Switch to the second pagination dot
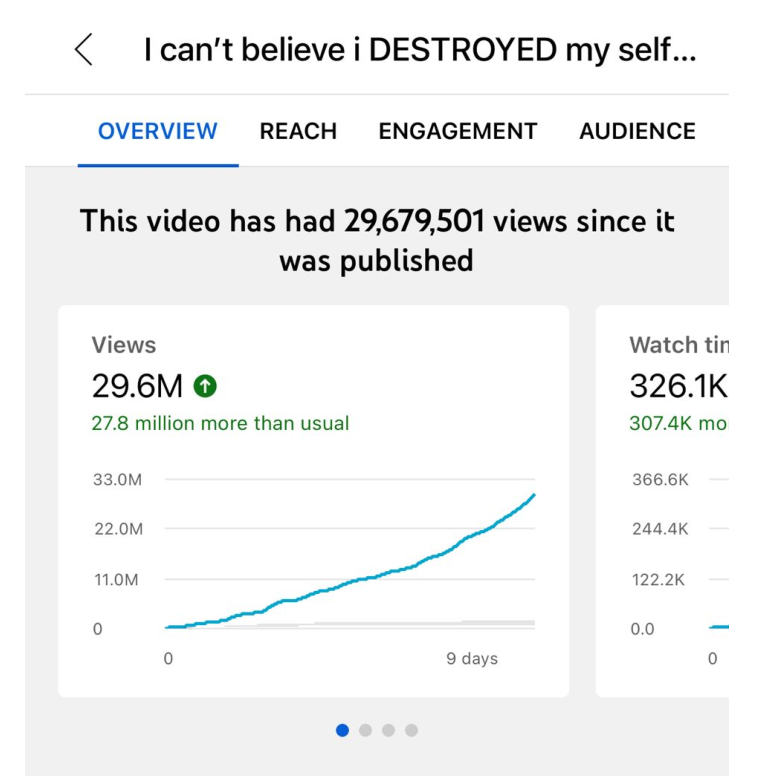 click(366, 730)
